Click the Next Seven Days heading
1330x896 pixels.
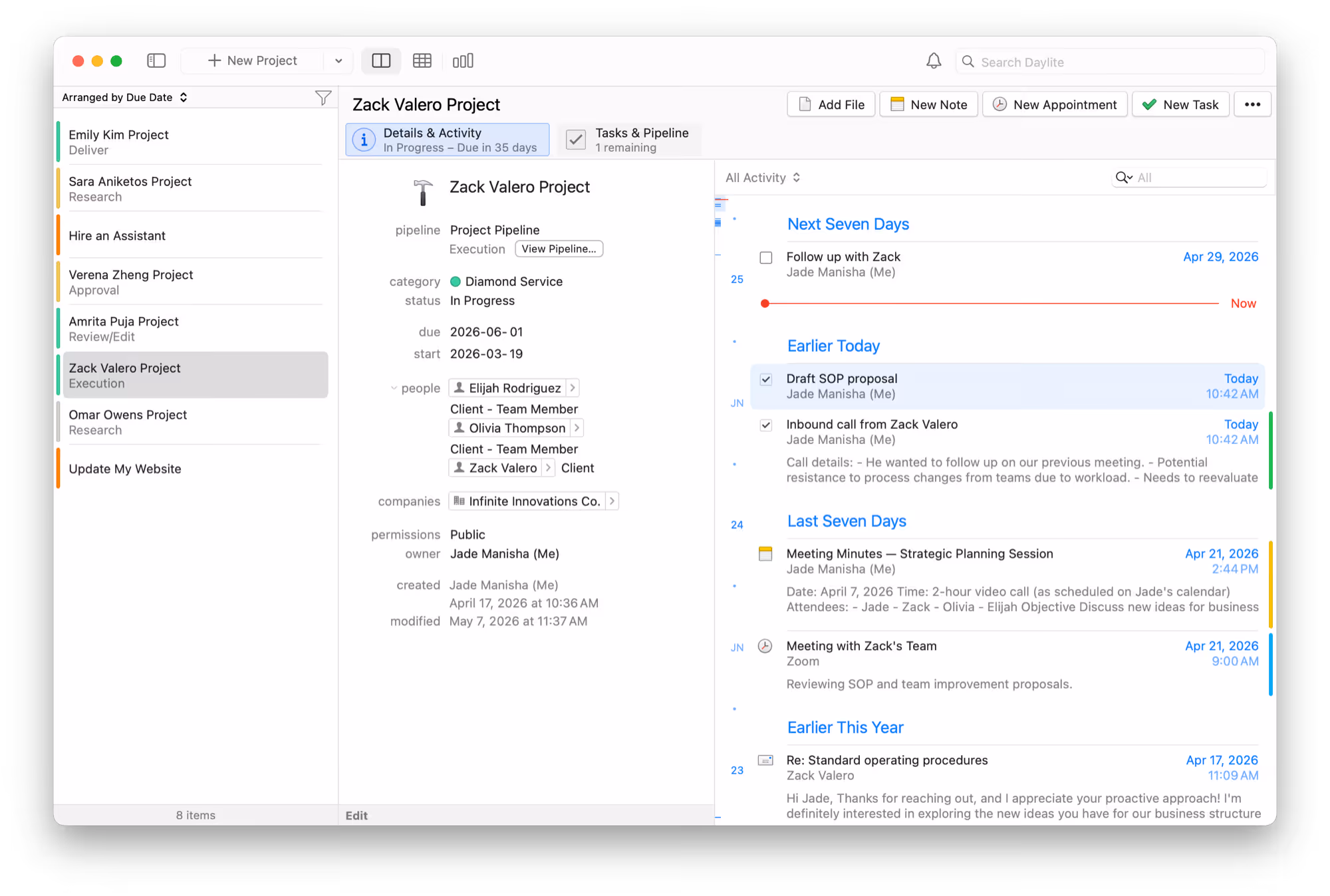point(848,224)
